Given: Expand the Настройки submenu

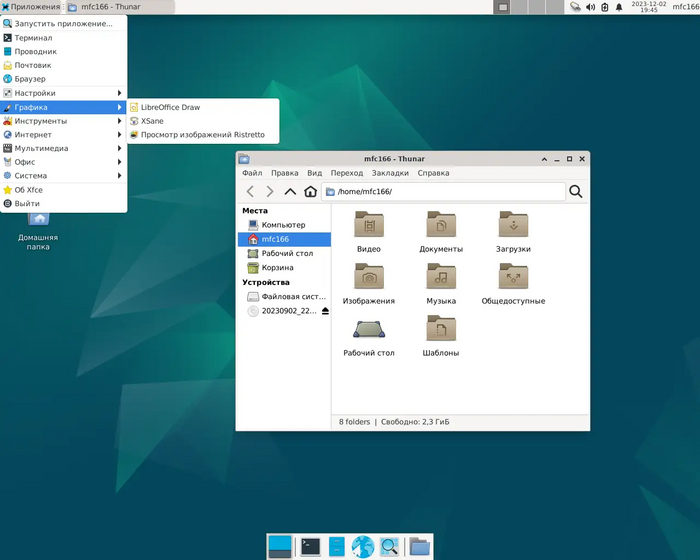Looking at the screenshot, I should [x=63, y=93].
